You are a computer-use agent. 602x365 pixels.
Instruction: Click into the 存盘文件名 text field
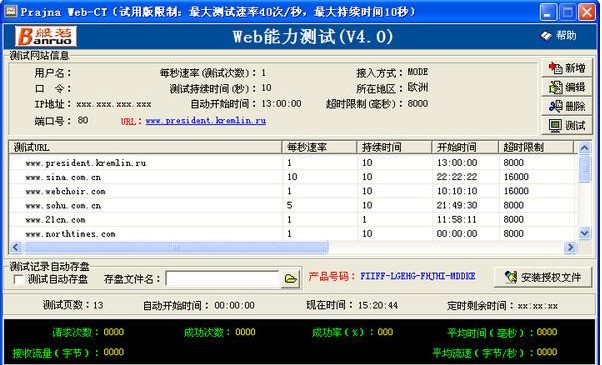coord(223,279)
